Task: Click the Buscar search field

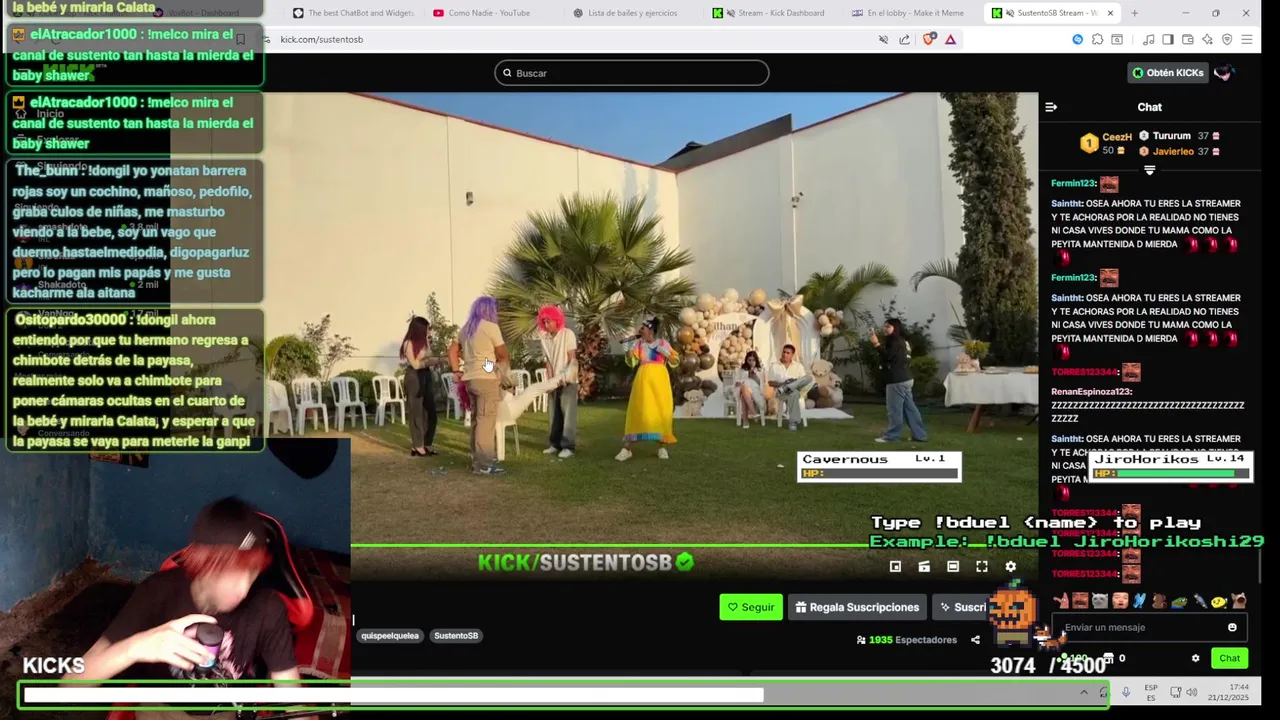Action: tap(632, 73)
